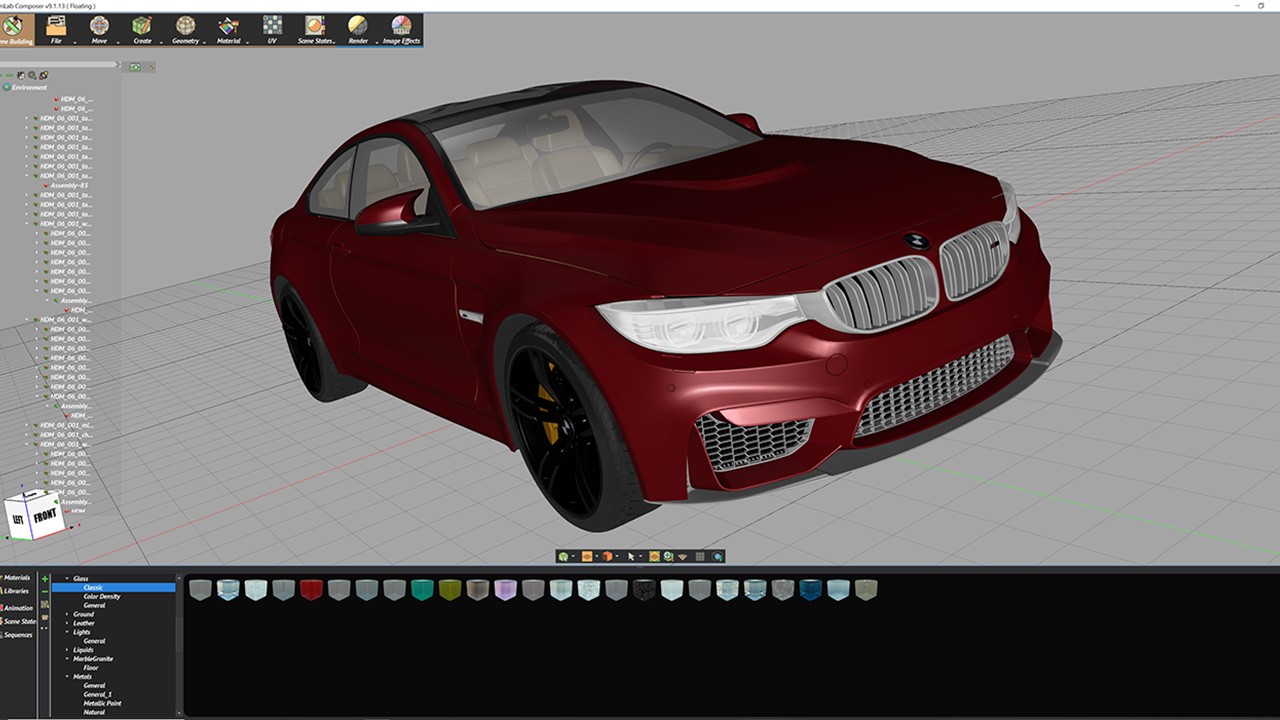Click the Image Effects color wheel icon

[401, 26]
